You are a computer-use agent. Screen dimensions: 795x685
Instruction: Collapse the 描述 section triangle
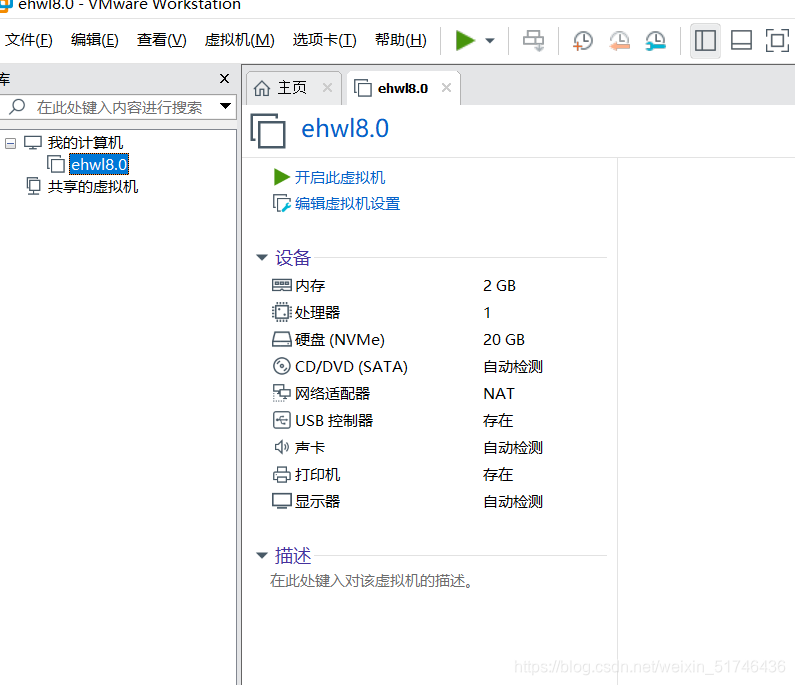point(262,556)
